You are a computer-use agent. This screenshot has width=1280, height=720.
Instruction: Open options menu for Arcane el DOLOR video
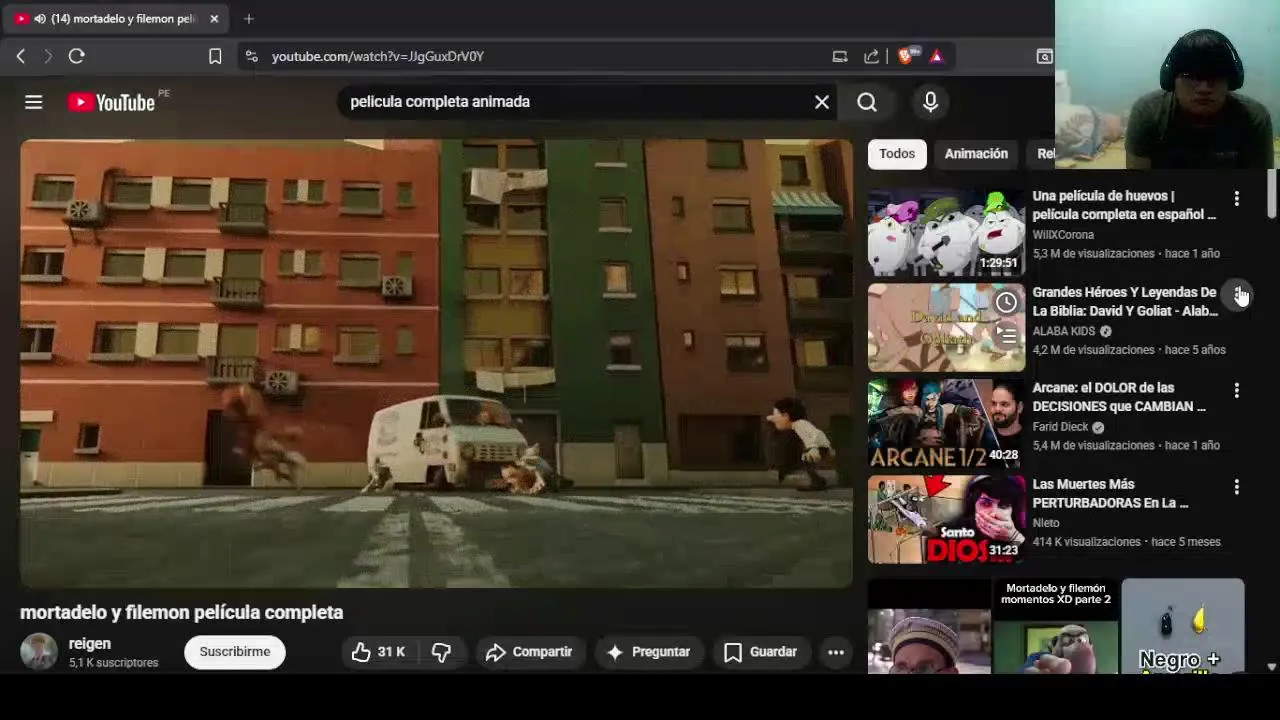click(1237, 390)
